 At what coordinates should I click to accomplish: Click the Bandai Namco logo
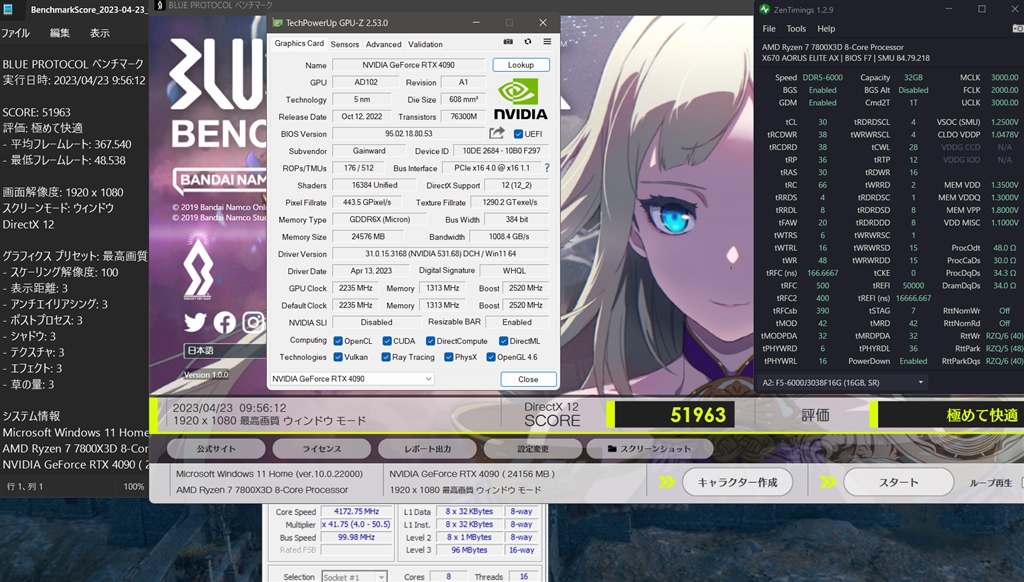tap(221, 180)
